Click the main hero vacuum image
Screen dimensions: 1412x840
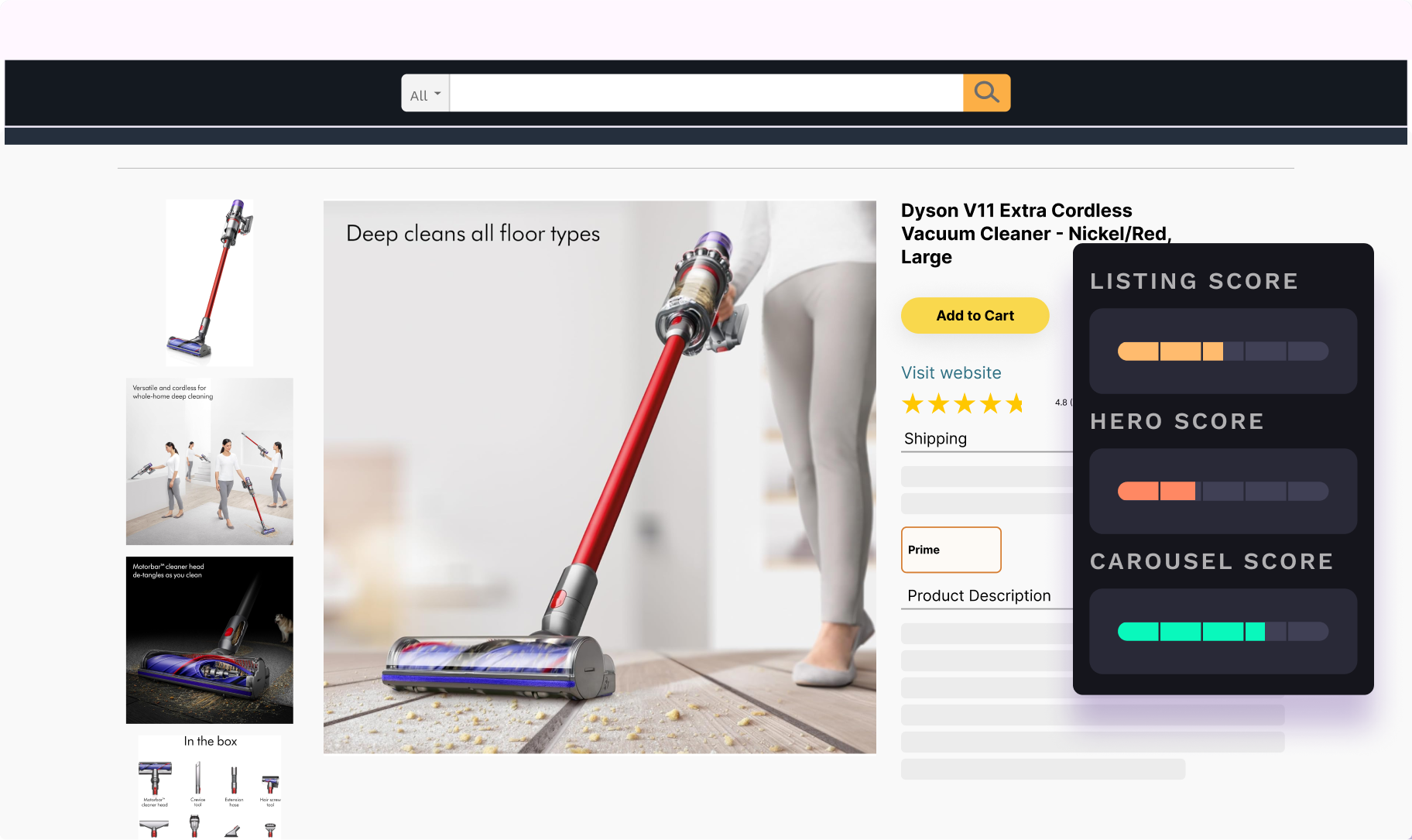pos(600,477)
